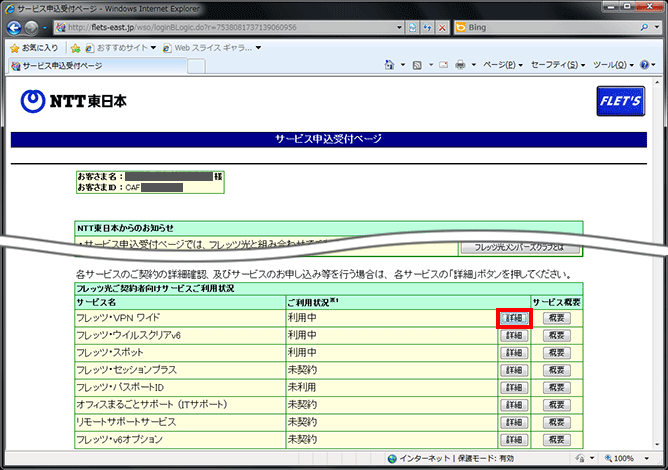Open 概要 for フレッツ・パスポートID
Viewport: 668px width, 470px height.
pyautogui.click(x=556, y=387)
